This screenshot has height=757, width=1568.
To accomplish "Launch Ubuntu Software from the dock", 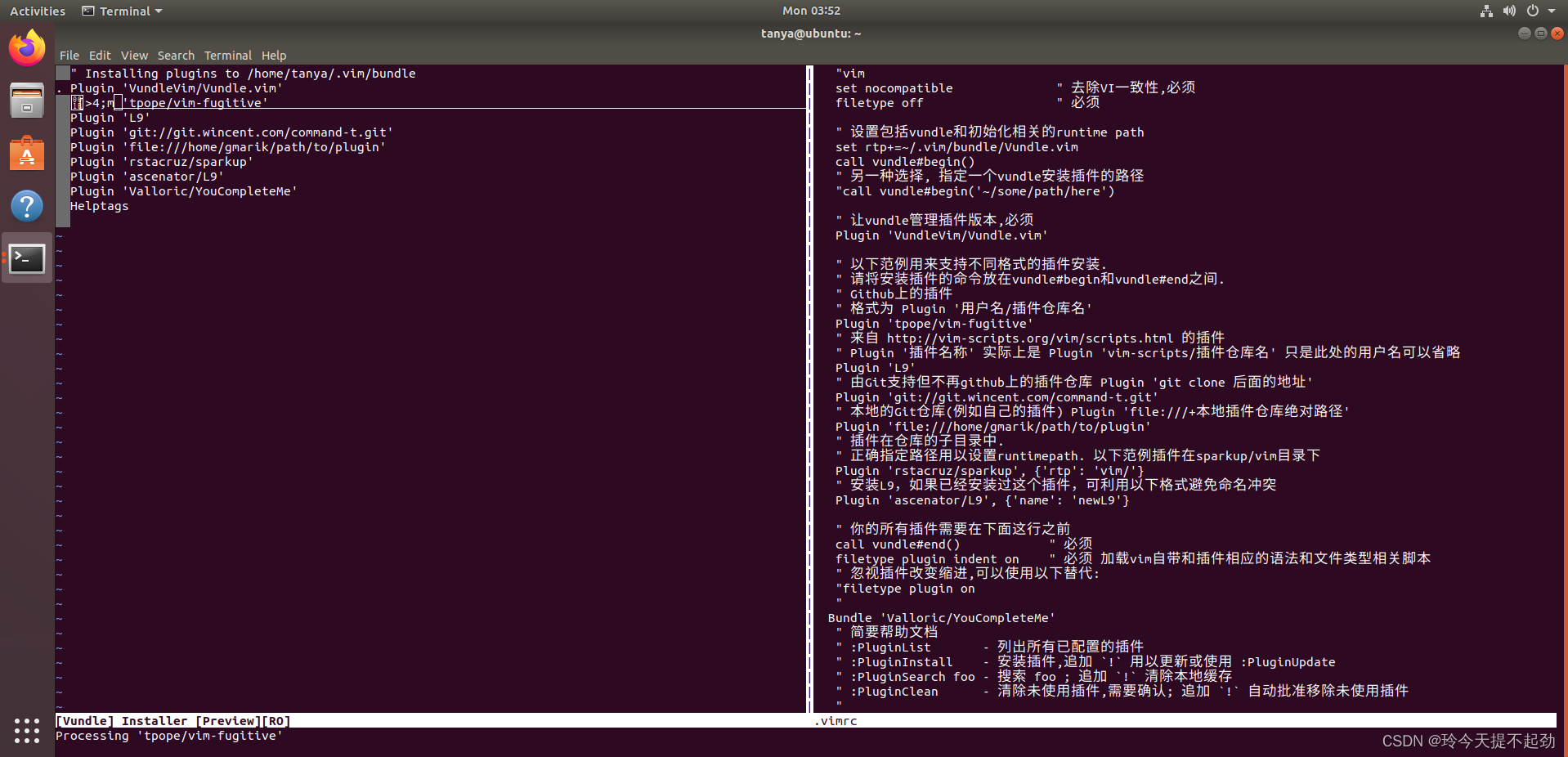I will [27, 154].
